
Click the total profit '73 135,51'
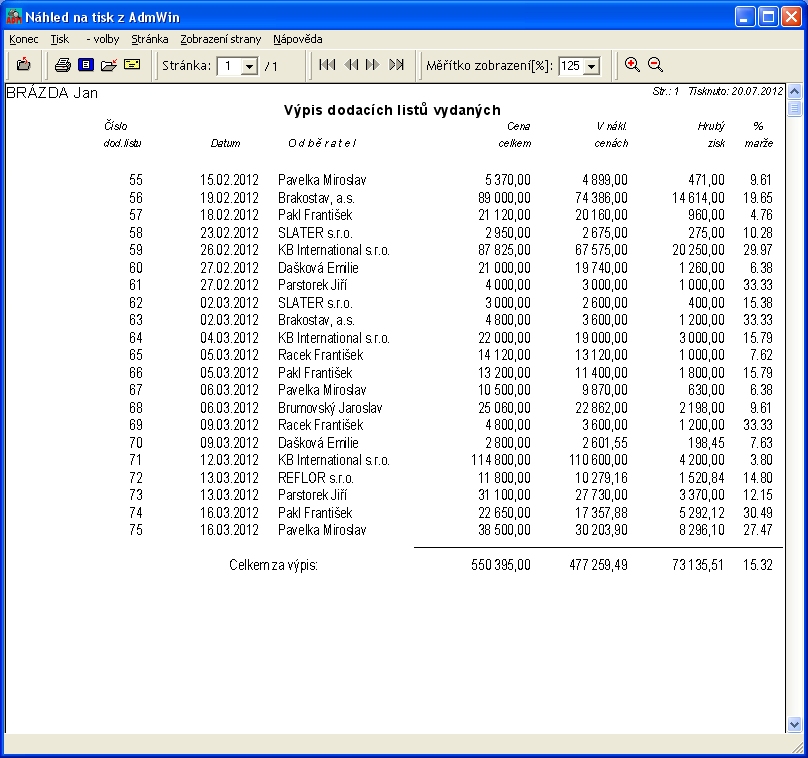coord(698,565)
